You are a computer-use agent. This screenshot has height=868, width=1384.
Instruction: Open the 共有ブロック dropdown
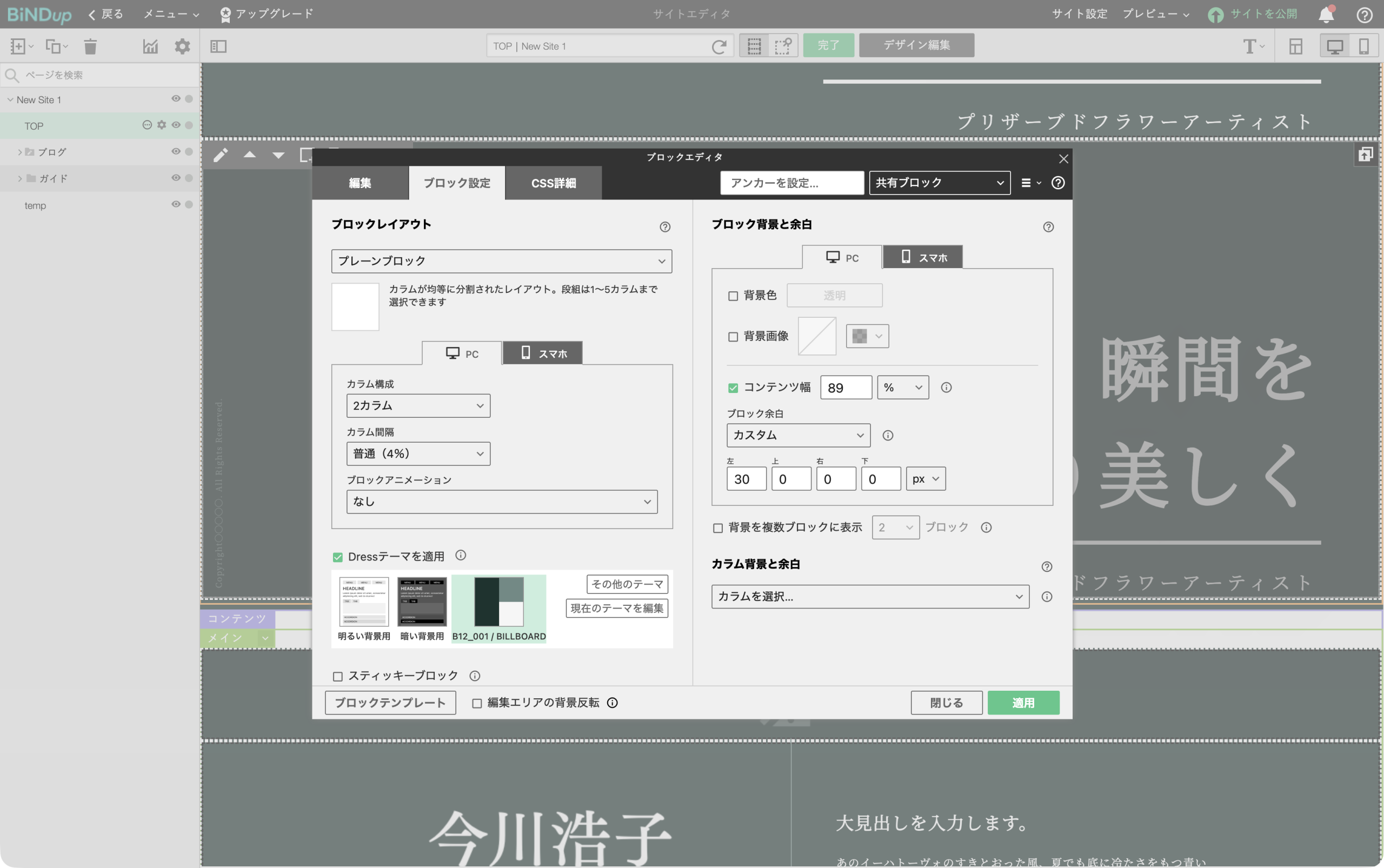940,183
